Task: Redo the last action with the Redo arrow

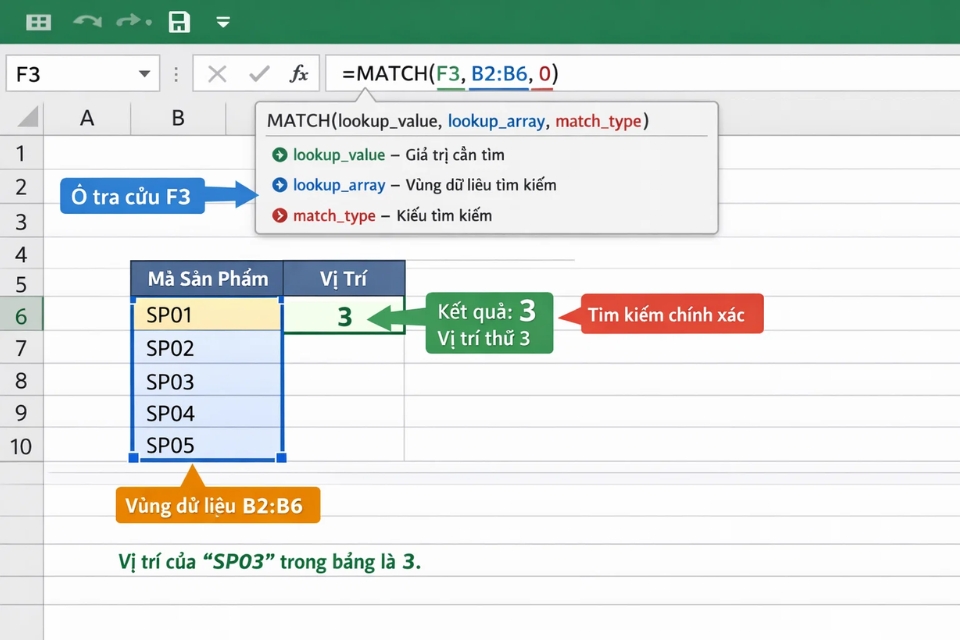Action: (128, 22)
